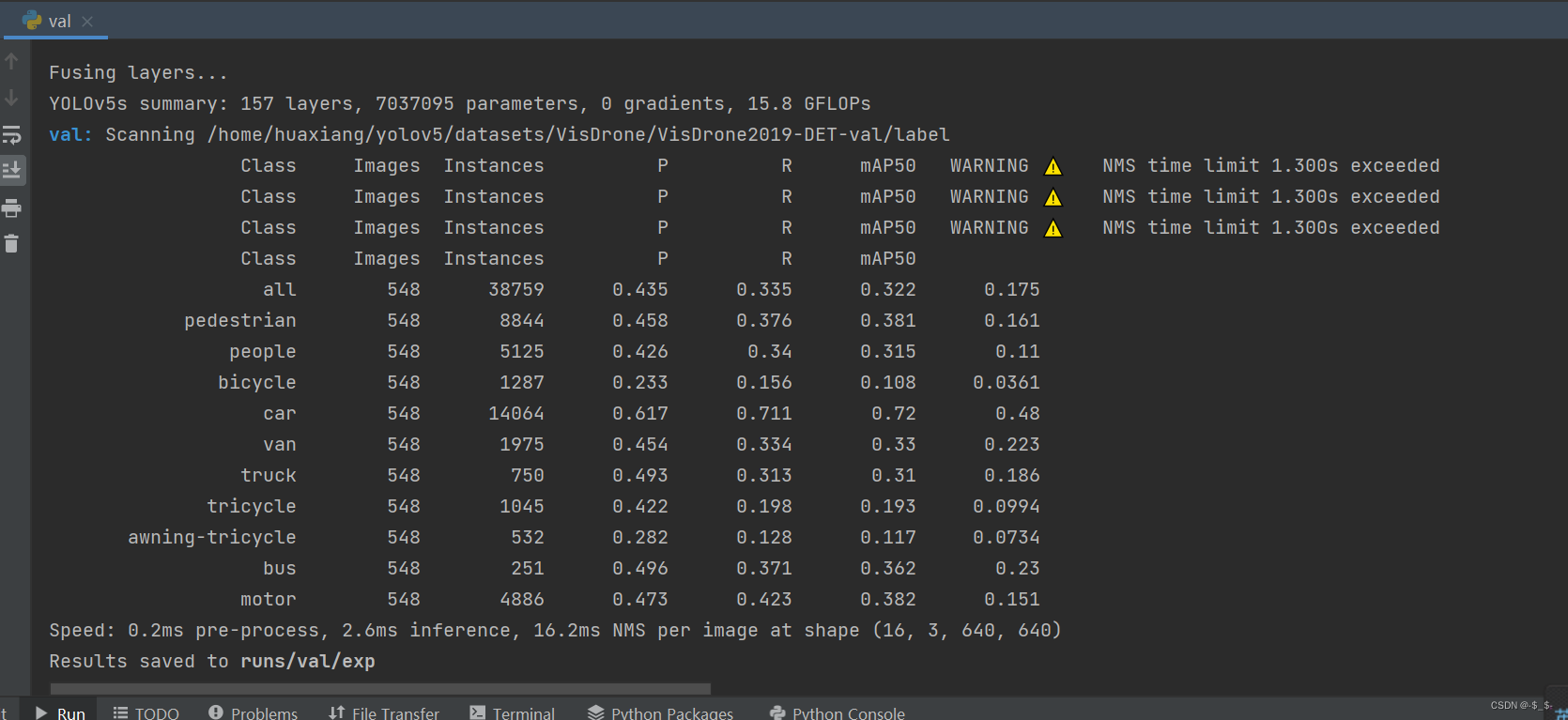Click the 'pedestrian' class row label

coord(240,320)
